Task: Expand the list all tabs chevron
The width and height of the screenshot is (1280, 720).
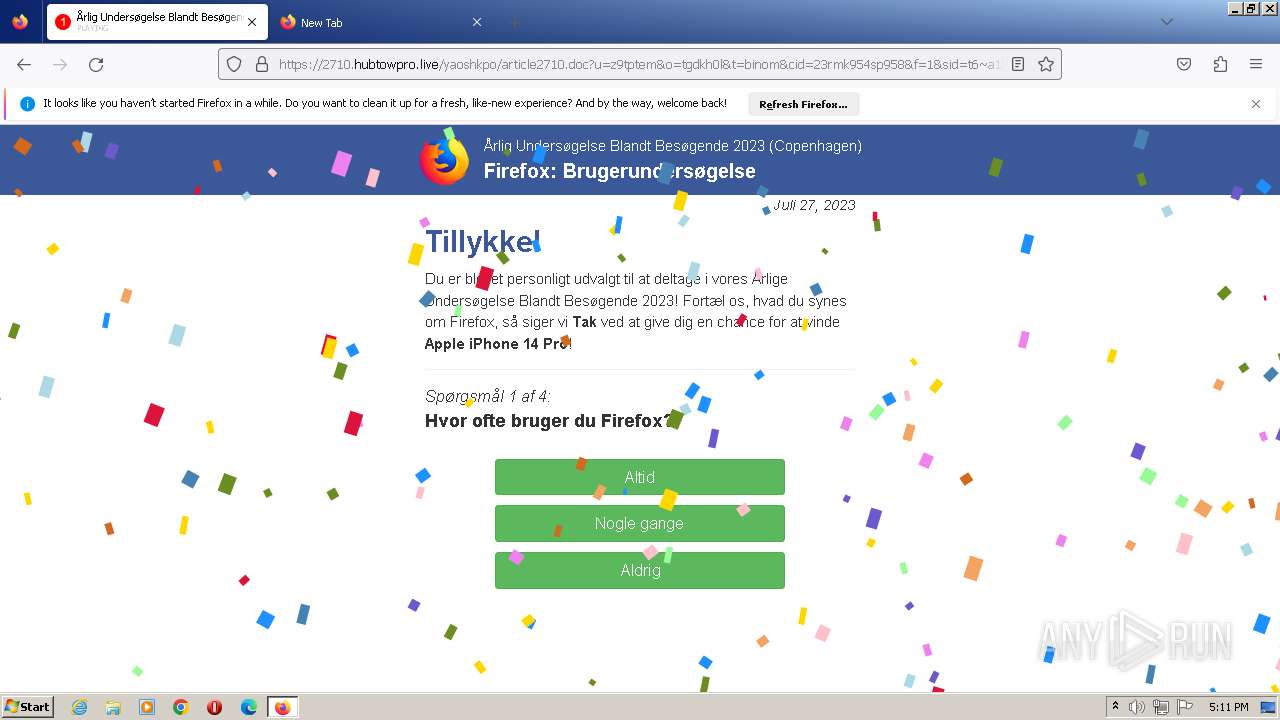Action: pos(1167,22)
